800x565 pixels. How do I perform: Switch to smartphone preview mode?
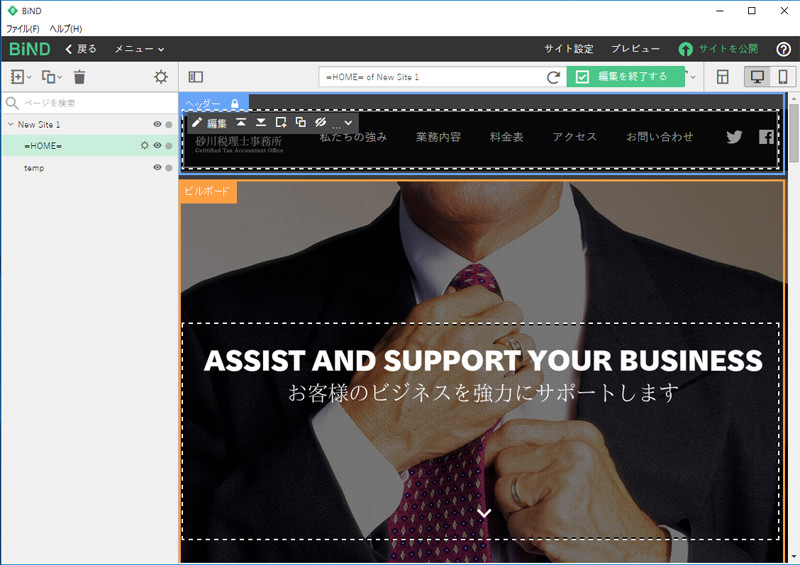click(x=783, y=77)
